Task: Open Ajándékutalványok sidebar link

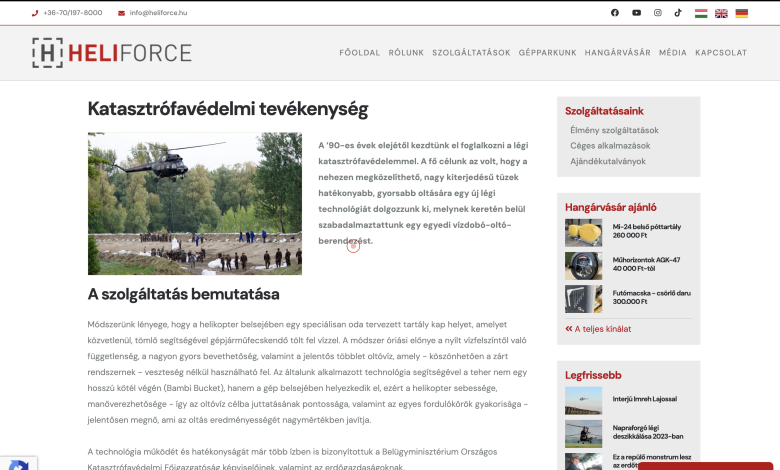Action: point(608,161)
